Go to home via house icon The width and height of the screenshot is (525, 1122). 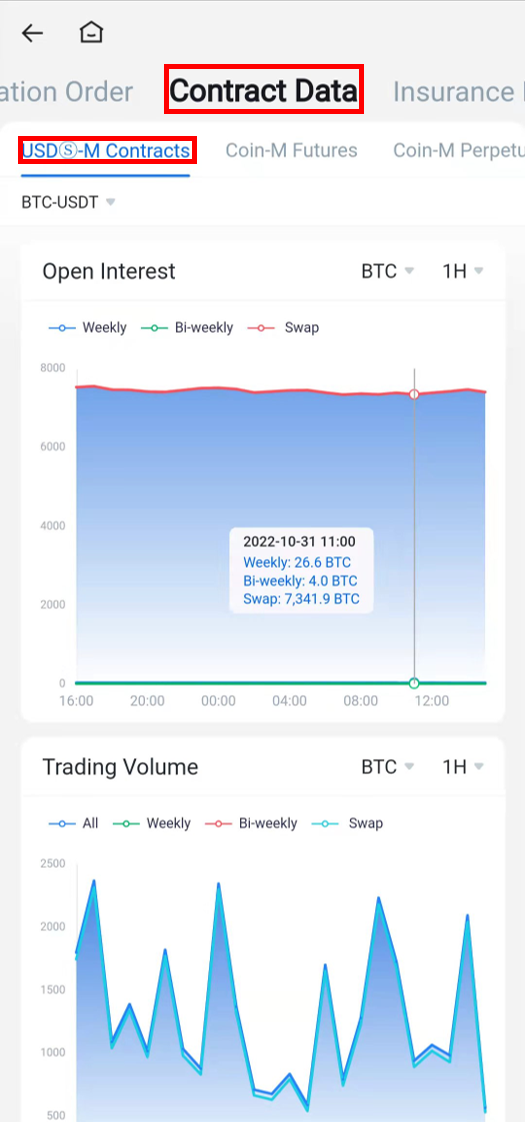91,32
